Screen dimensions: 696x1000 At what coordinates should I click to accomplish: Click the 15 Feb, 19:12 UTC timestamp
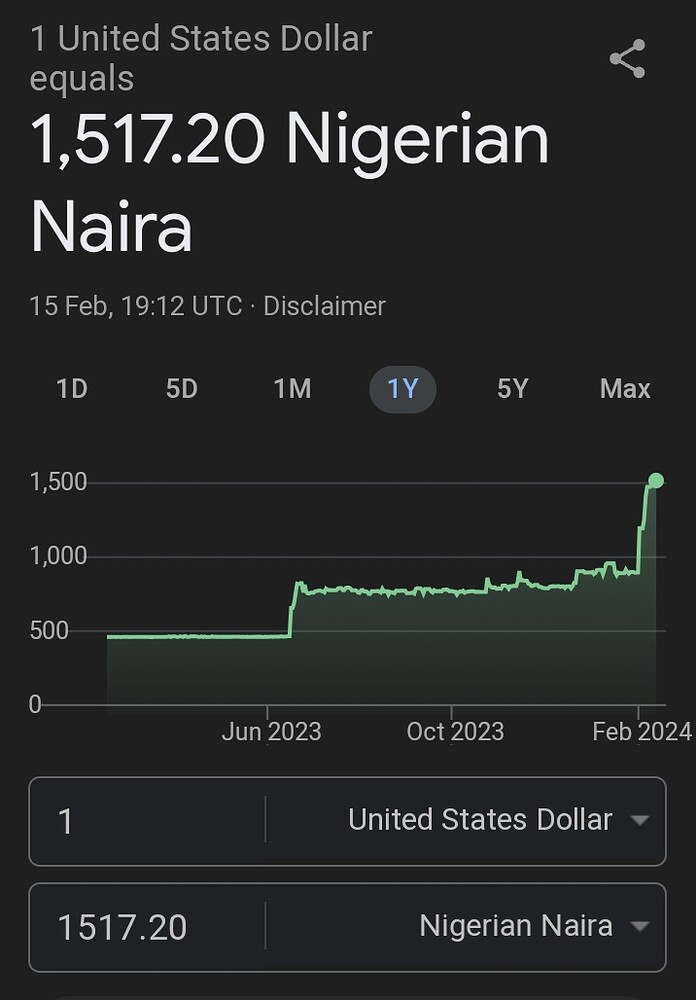[136, 306]
